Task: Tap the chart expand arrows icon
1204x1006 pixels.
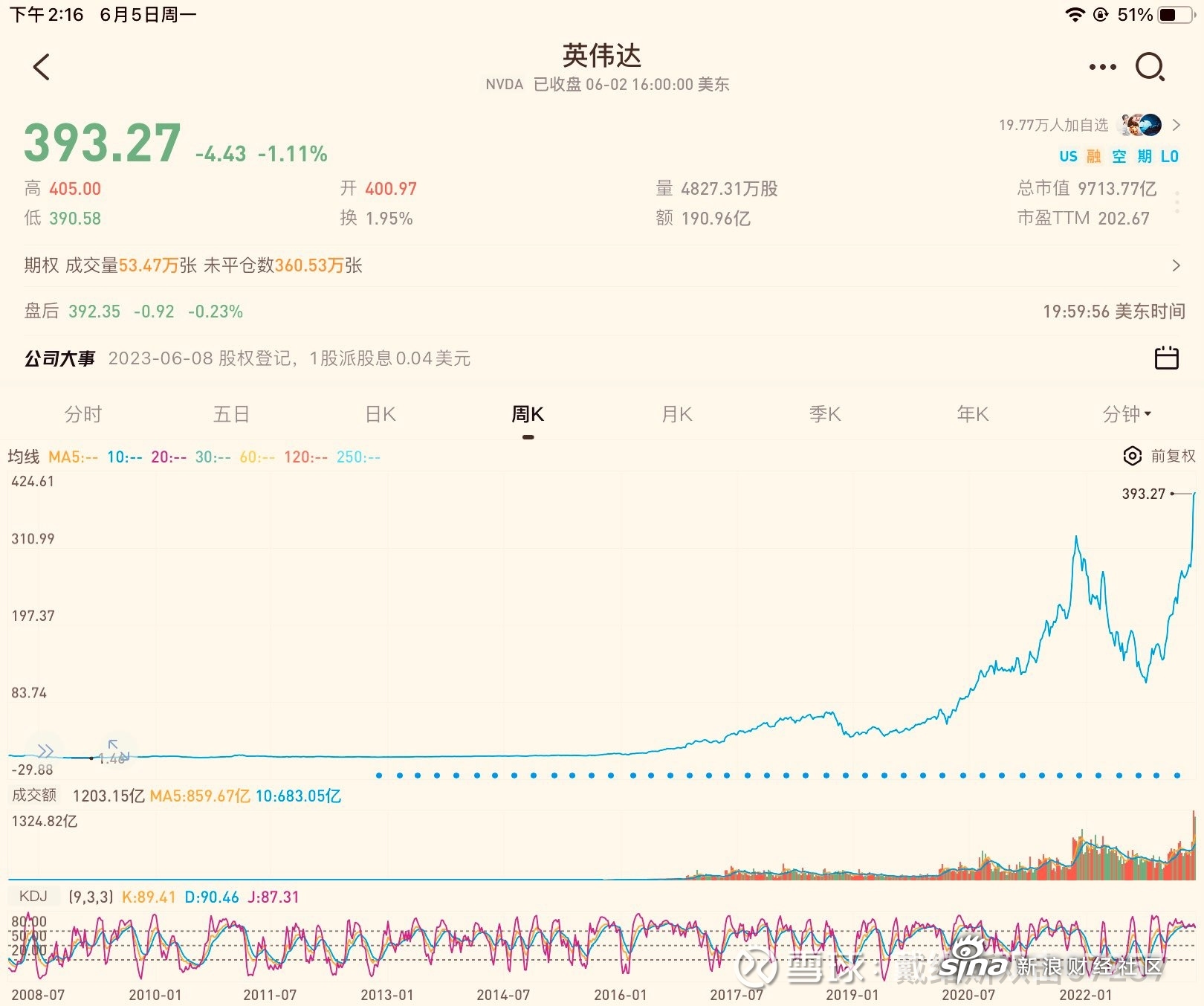Action: tap(118, 749)
